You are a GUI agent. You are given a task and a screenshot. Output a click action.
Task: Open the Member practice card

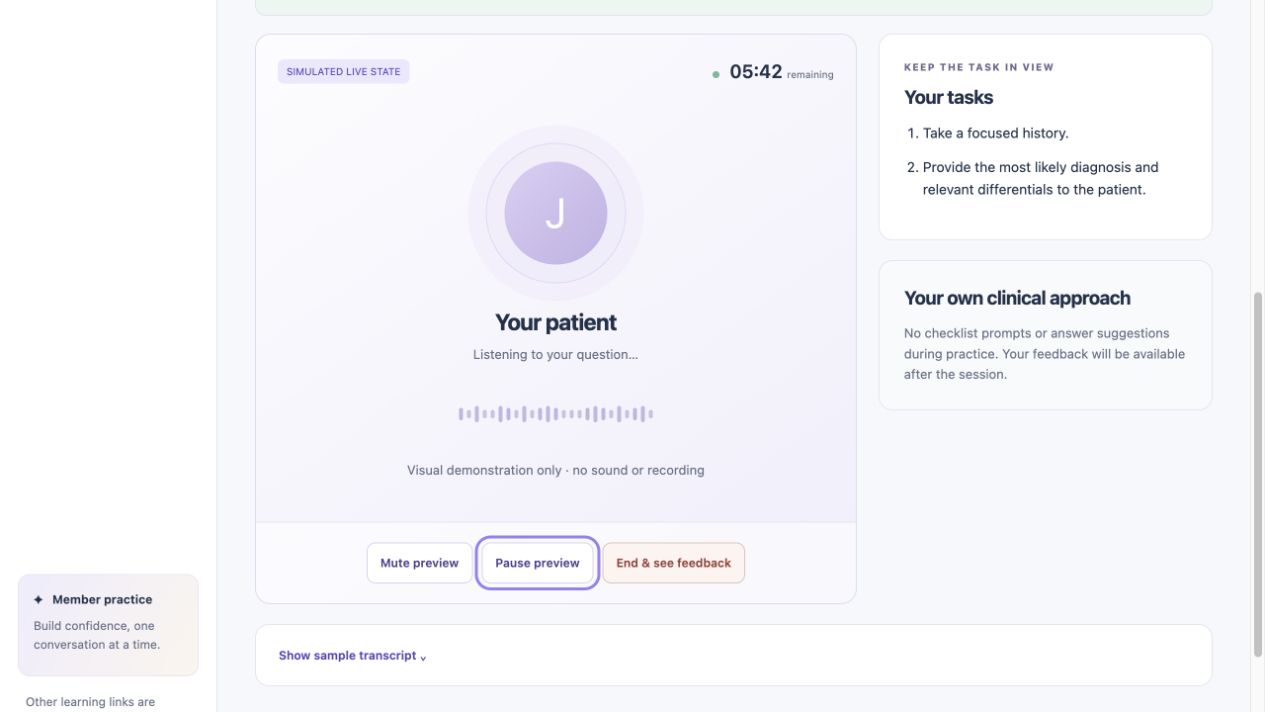pyautogui.click(x=108, y=625)
